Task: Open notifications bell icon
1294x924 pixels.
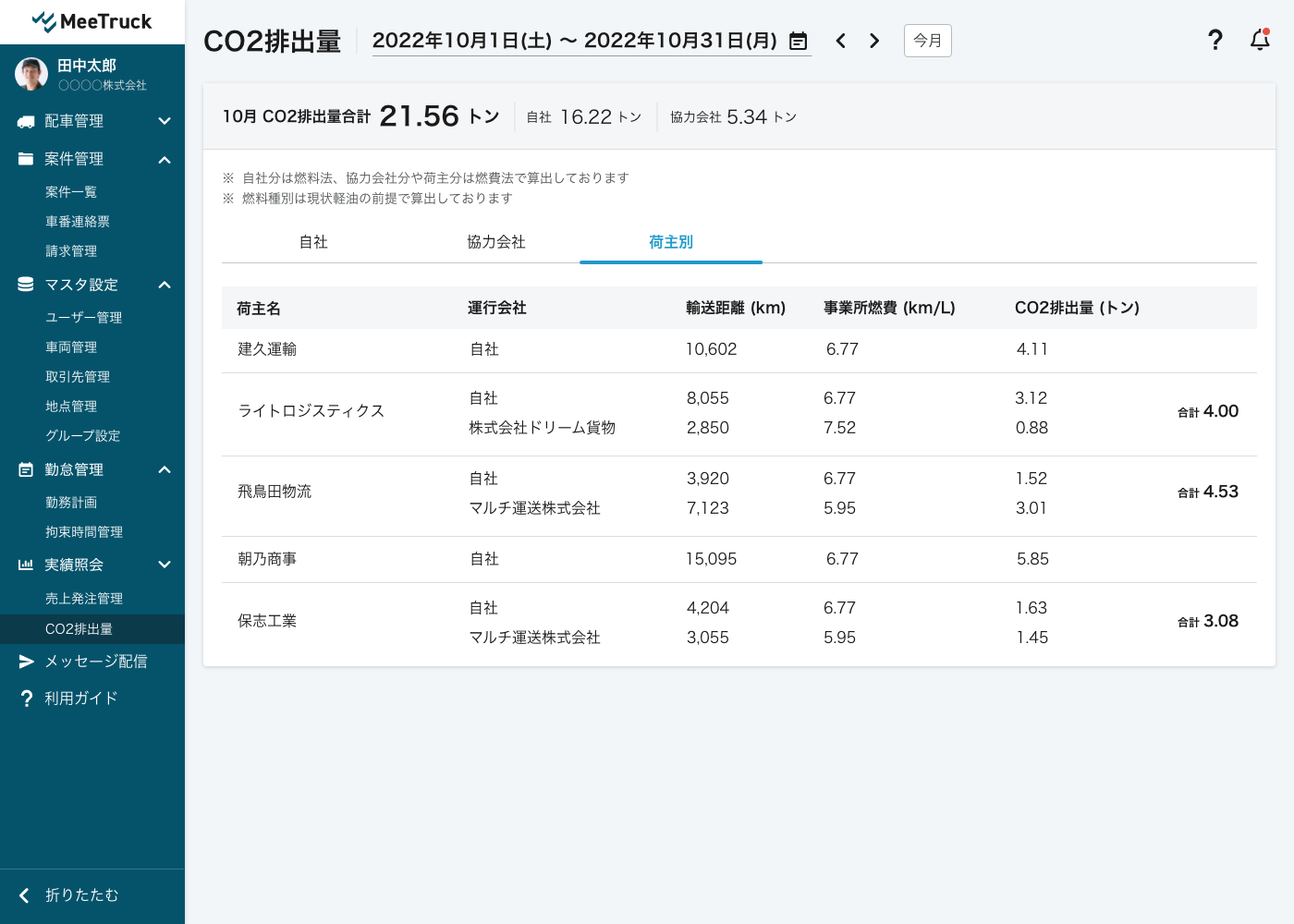Action: pos(1260,40)
